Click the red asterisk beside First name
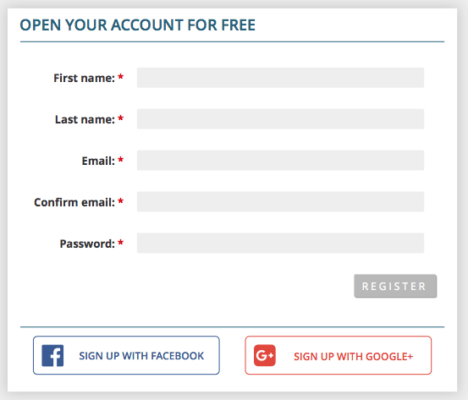The height and width of the screenshot is (400, 468). 121,77
